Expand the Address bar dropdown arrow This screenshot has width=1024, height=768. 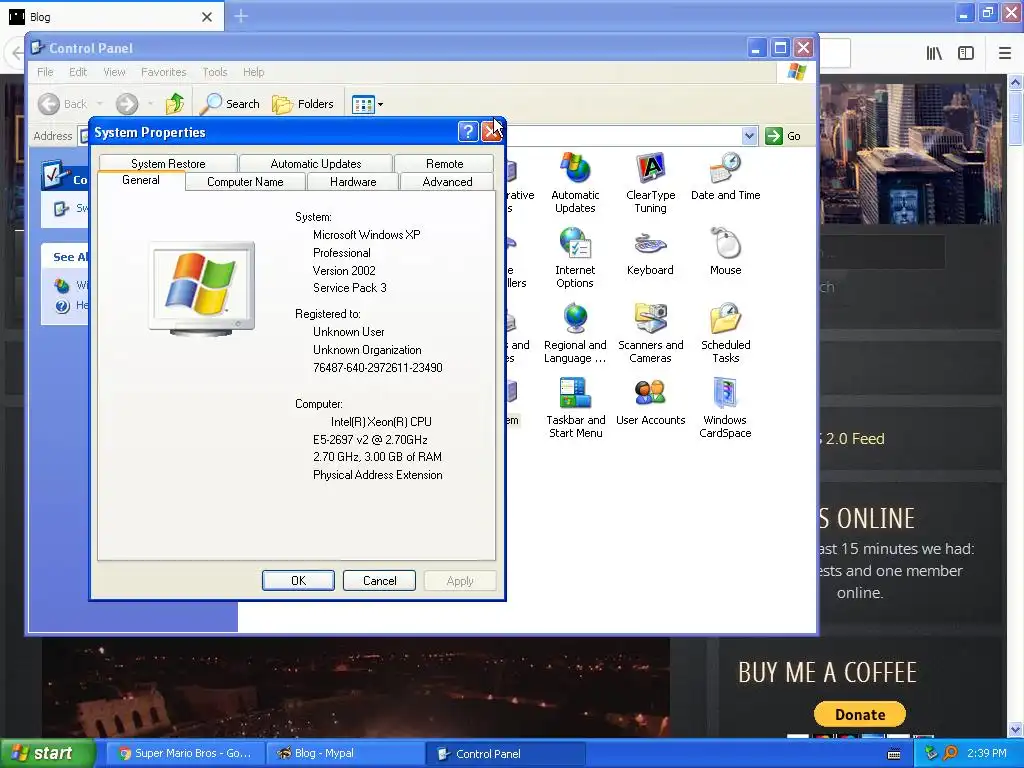click(749, 136)
